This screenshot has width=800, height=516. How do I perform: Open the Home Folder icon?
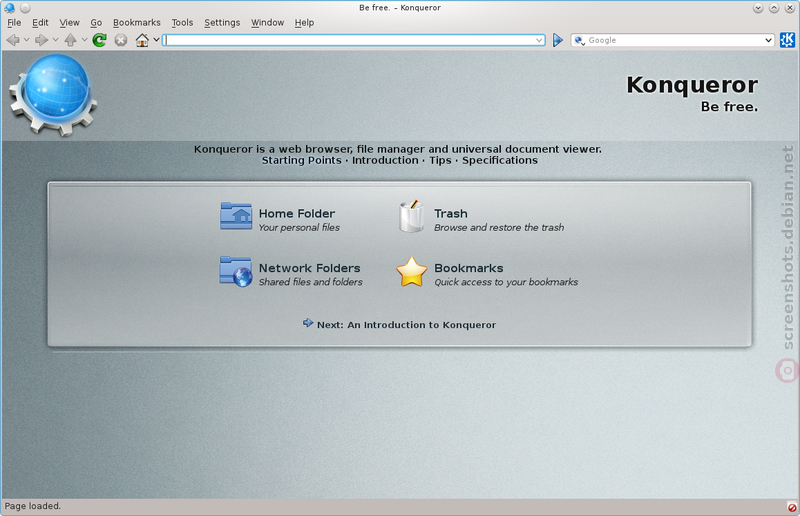(x=236, y=216)
